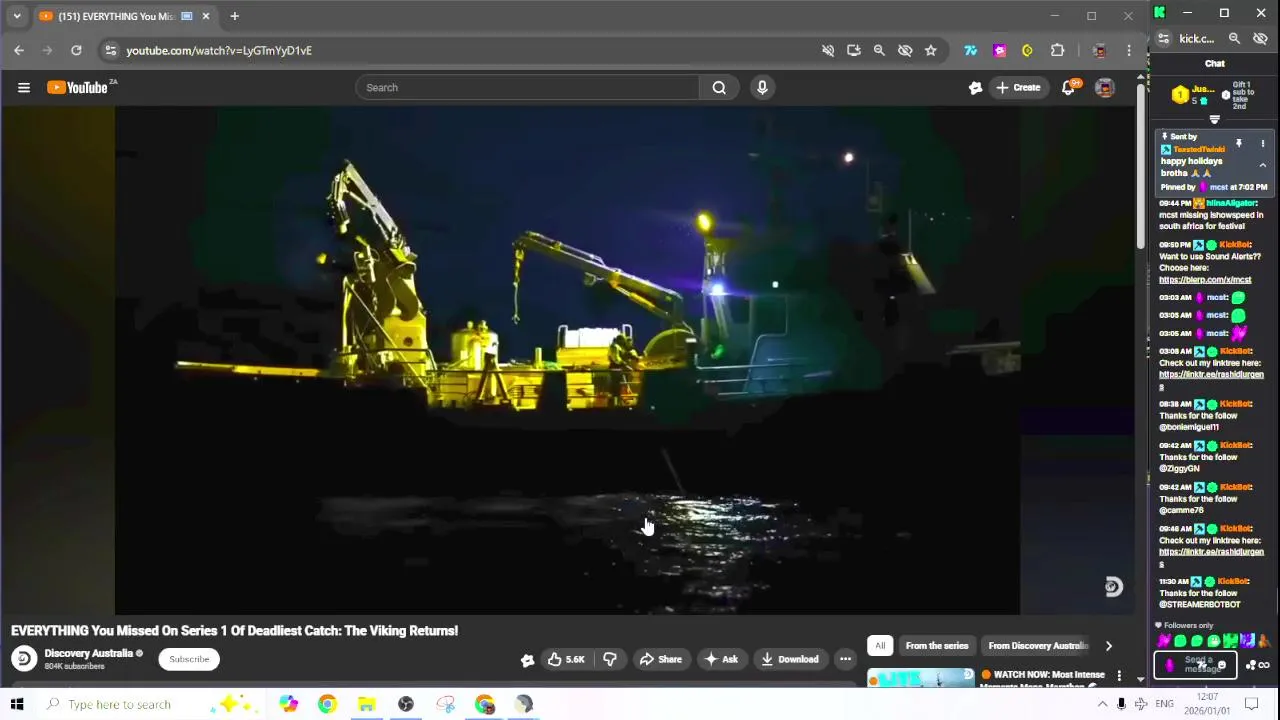
Task: Click the YouTube search magnifier button
Action: pos(719,88)
